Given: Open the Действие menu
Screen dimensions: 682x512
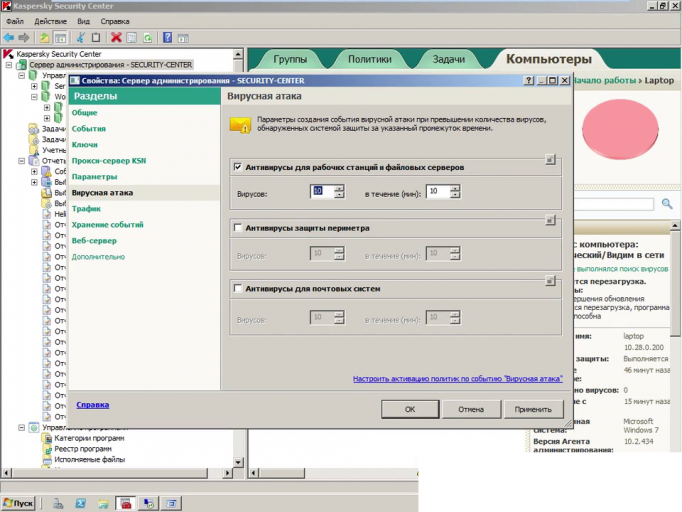Looking at the screenshot, I should [50, 21].
